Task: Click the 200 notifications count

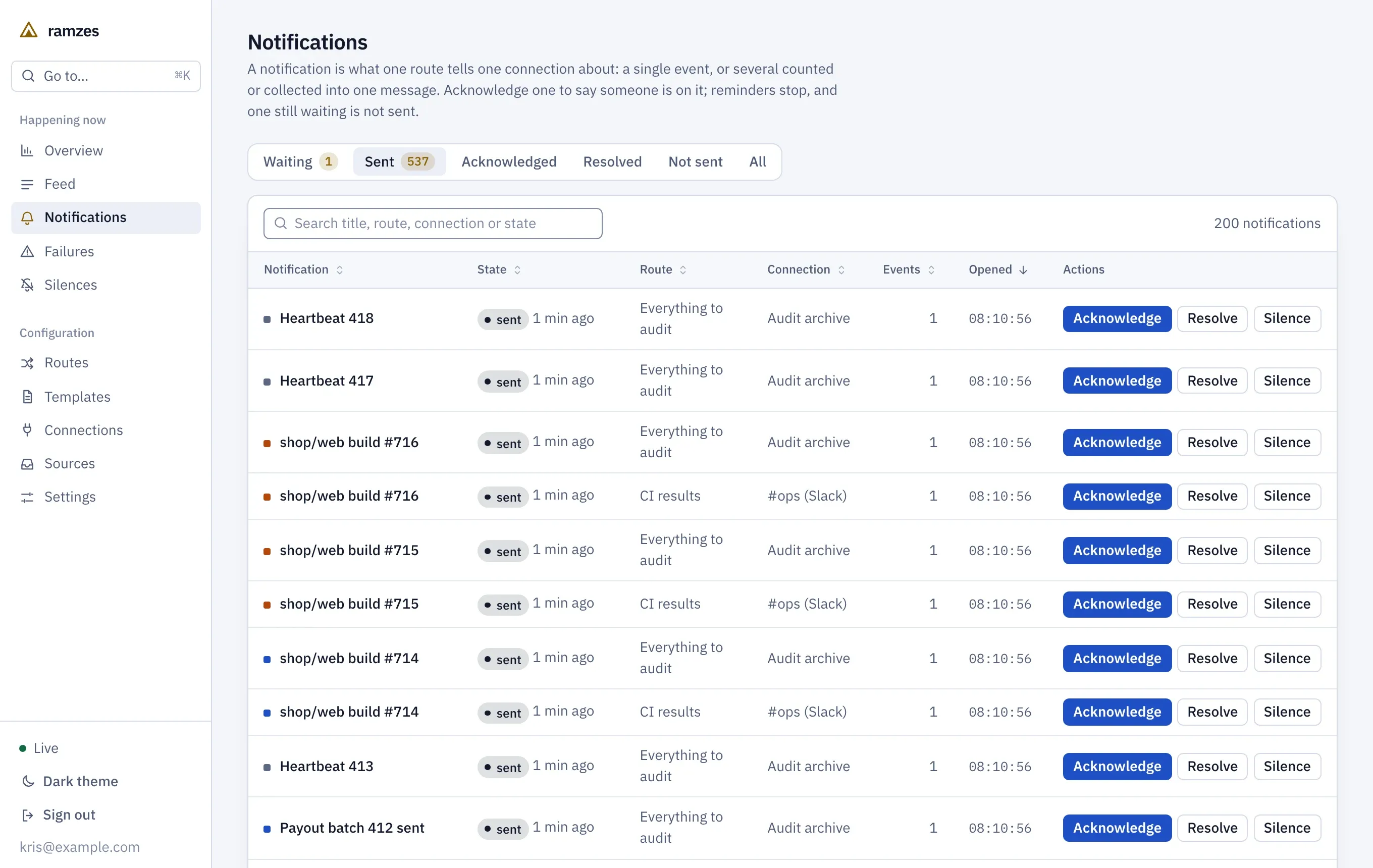Action: pyautogui.click(x=1266, y=224)
